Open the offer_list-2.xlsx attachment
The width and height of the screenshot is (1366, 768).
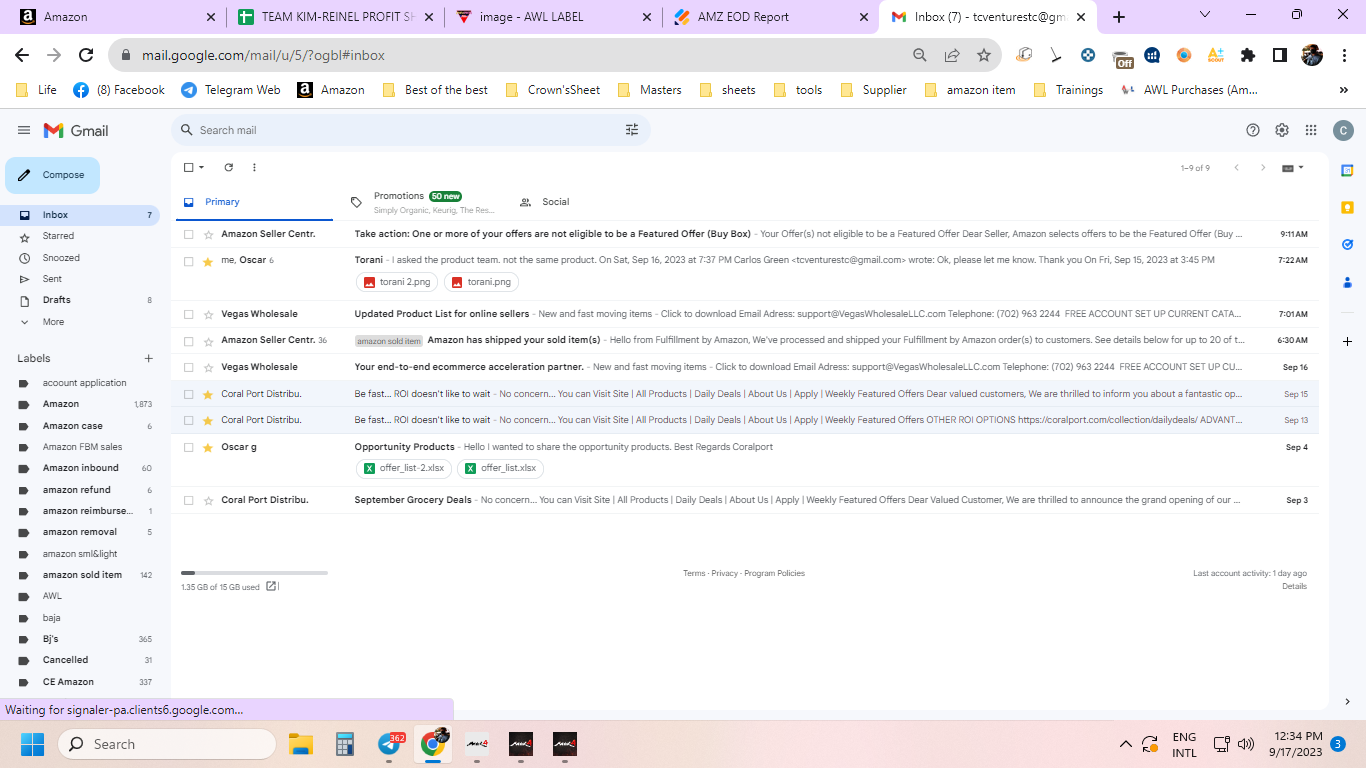[x=404, y=468]
